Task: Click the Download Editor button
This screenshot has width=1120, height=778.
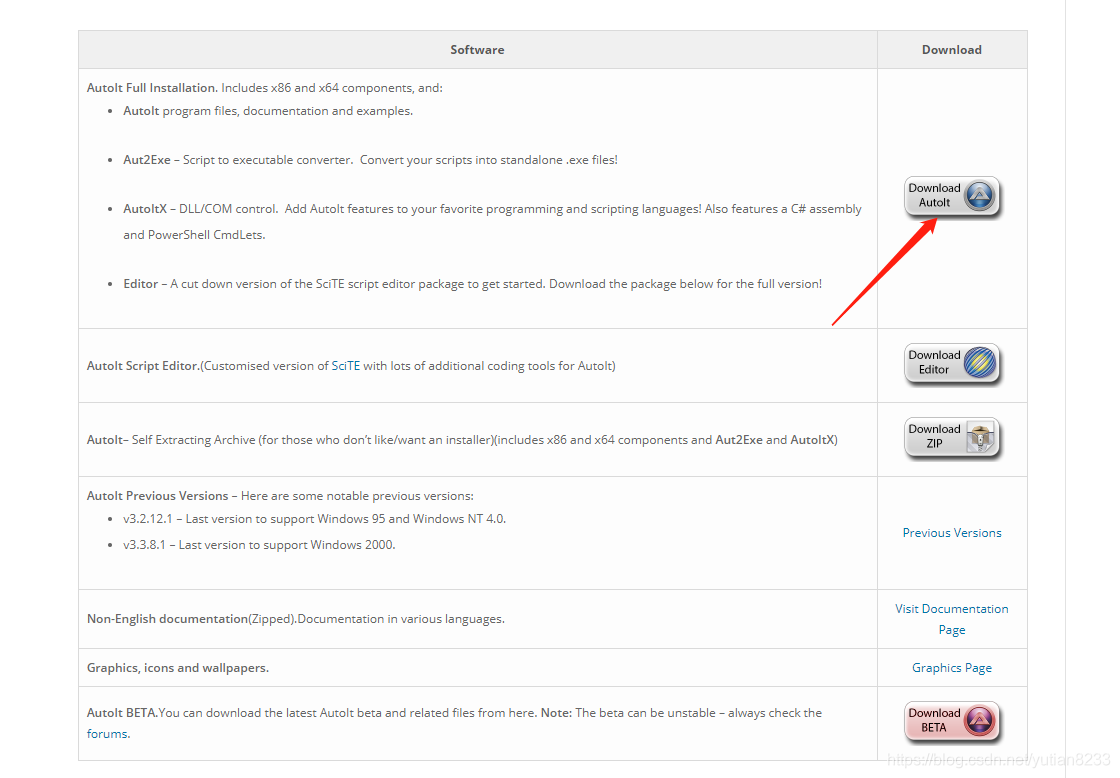Action: 951,364
